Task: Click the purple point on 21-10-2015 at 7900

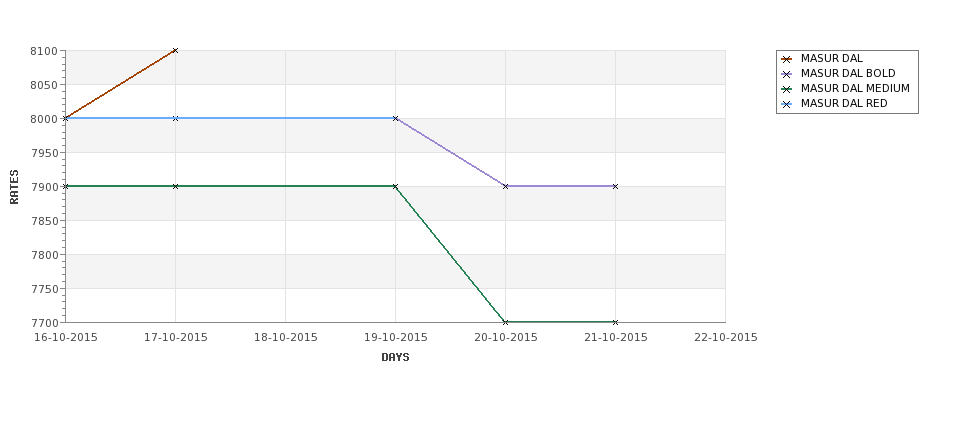Action: [x=616, y=187]
